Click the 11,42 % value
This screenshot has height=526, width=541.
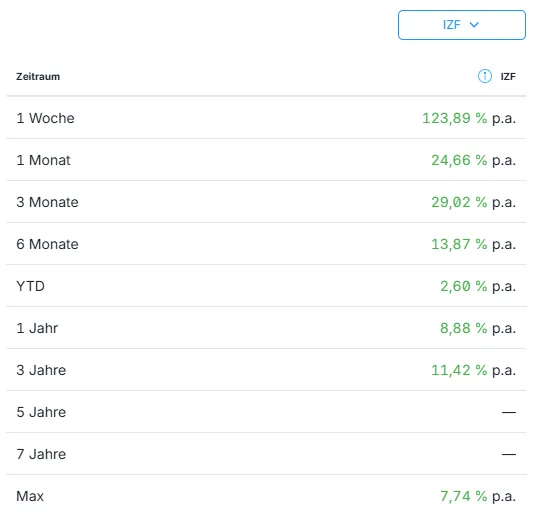coord(459,370)
